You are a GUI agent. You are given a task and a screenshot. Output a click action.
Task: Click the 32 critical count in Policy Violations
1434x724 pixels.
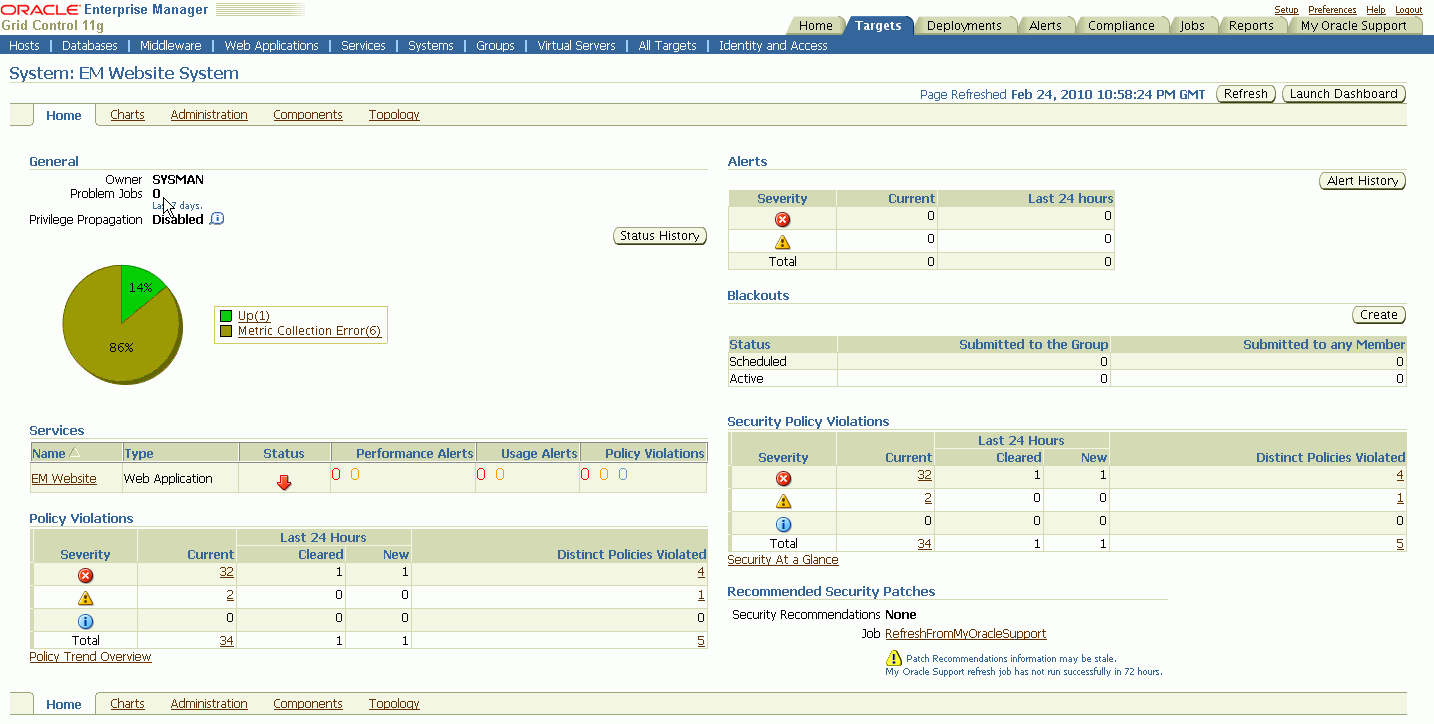226,572
